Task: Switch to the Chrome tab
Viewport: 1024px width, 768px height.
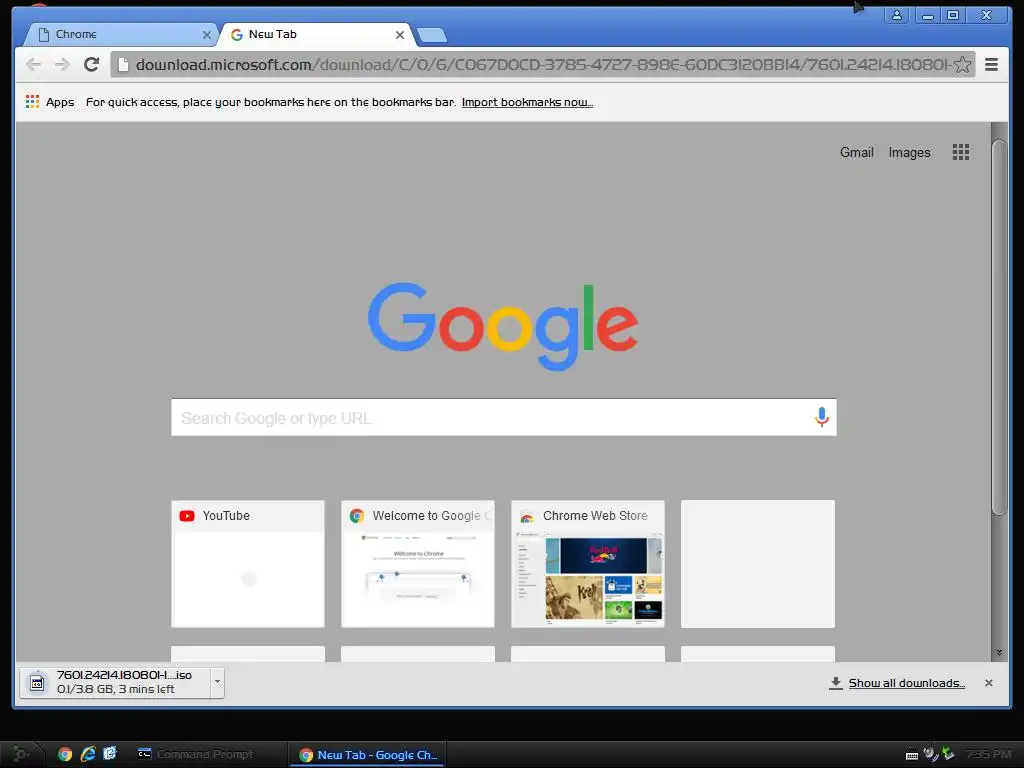Action: coord(122,35)
